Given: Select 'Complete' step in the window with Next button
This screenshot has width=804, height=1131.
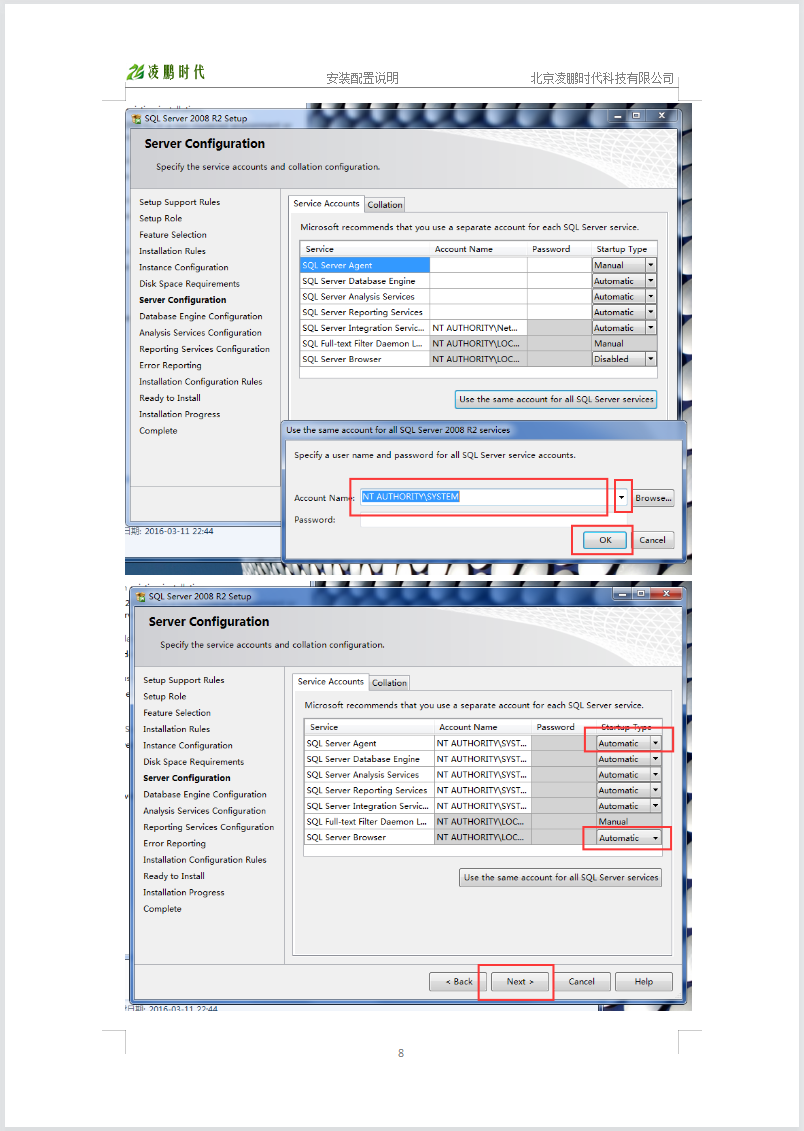Looking at the screenshot, I should point(162,909).
